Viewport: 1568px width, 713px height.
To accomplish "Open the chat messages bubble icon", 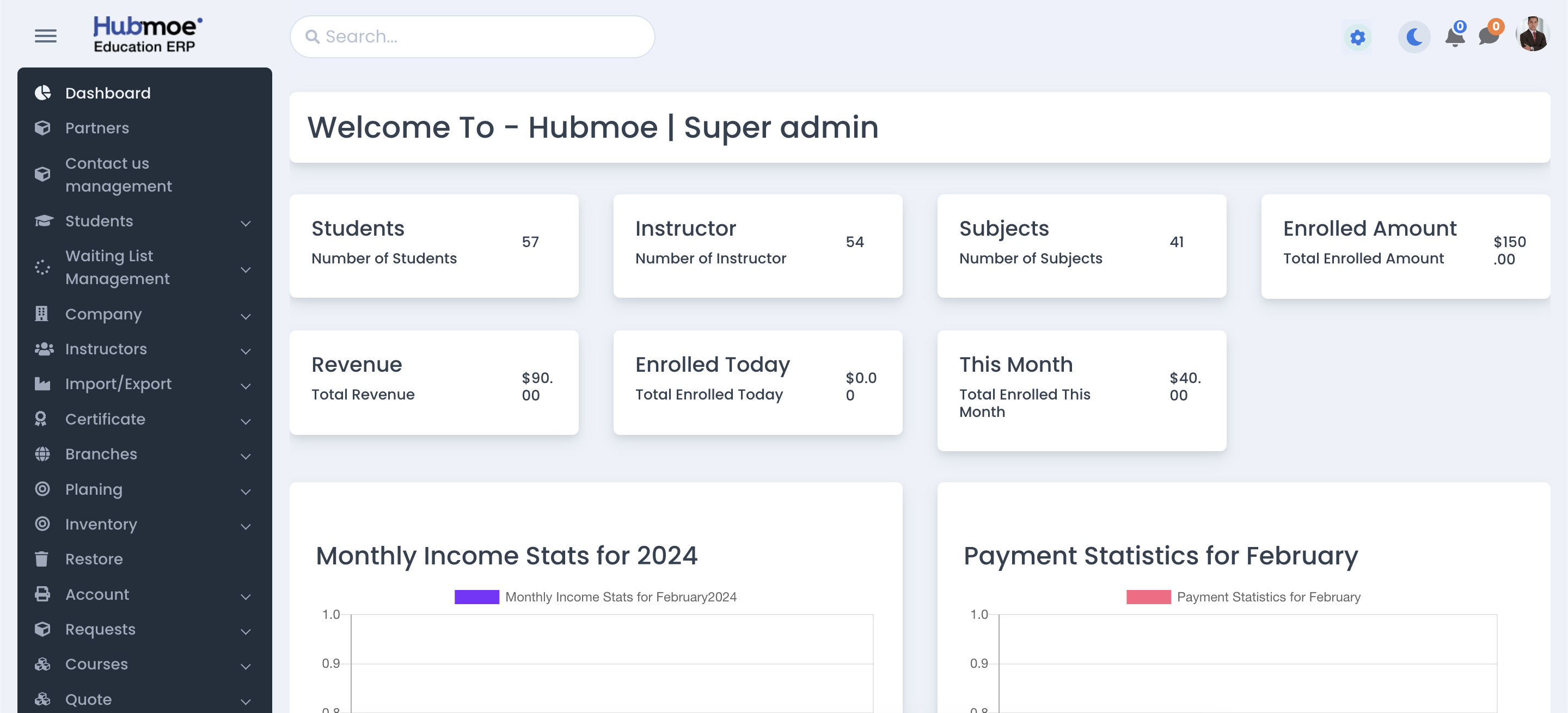I will point(1489,36).
